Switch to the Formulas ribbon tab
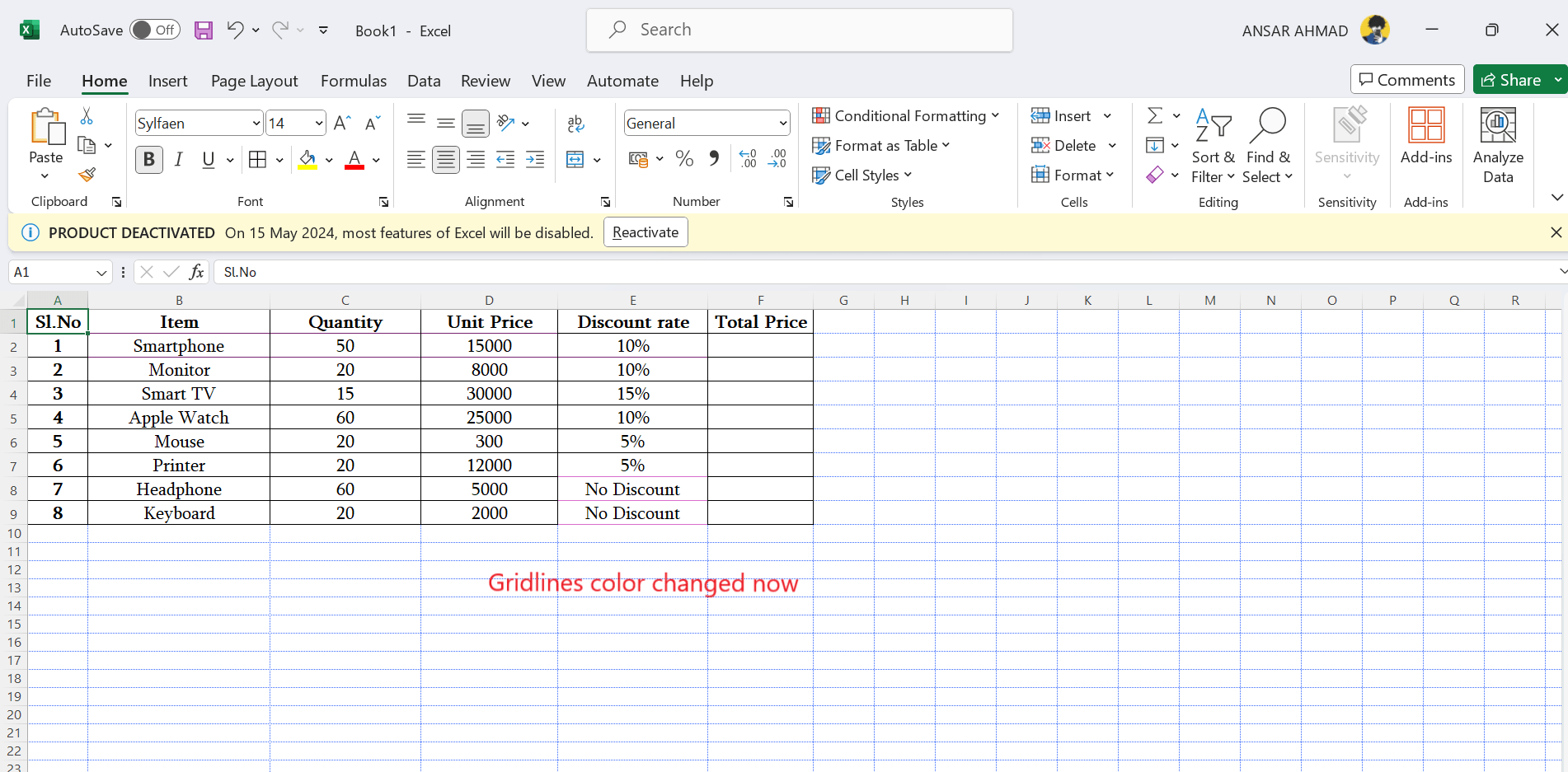This screenshot has height=772, width=1568. pos(354,81)
